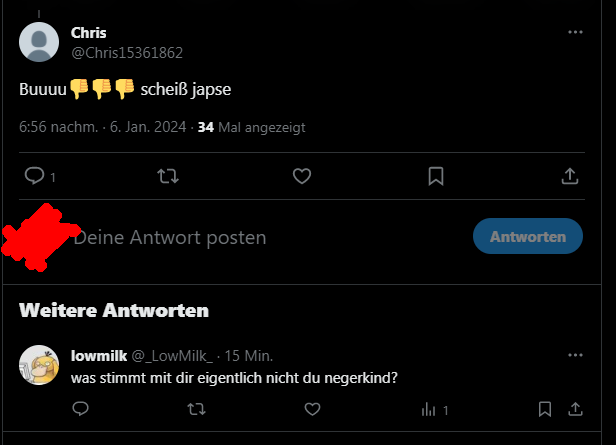Open the @Chris15361862 handle link
616x445 pixels.
(127, 52)
